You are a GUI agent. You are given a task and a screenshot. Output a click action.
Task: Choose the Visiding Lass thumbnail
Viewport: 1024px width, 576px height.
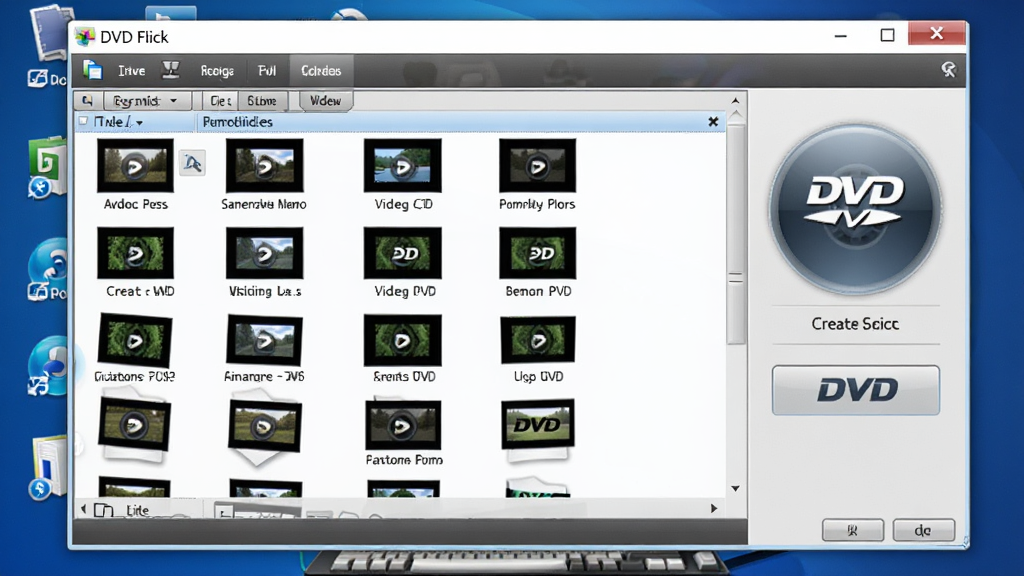click(264, 253)
